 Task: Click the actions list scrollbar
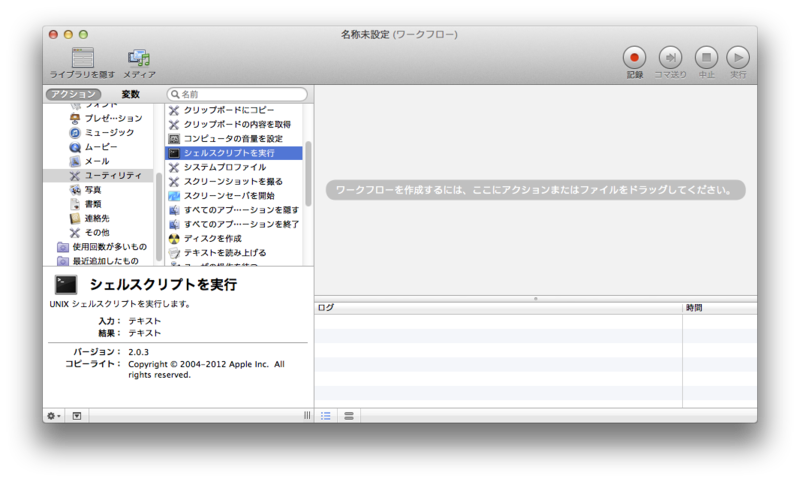pos(308,173)
